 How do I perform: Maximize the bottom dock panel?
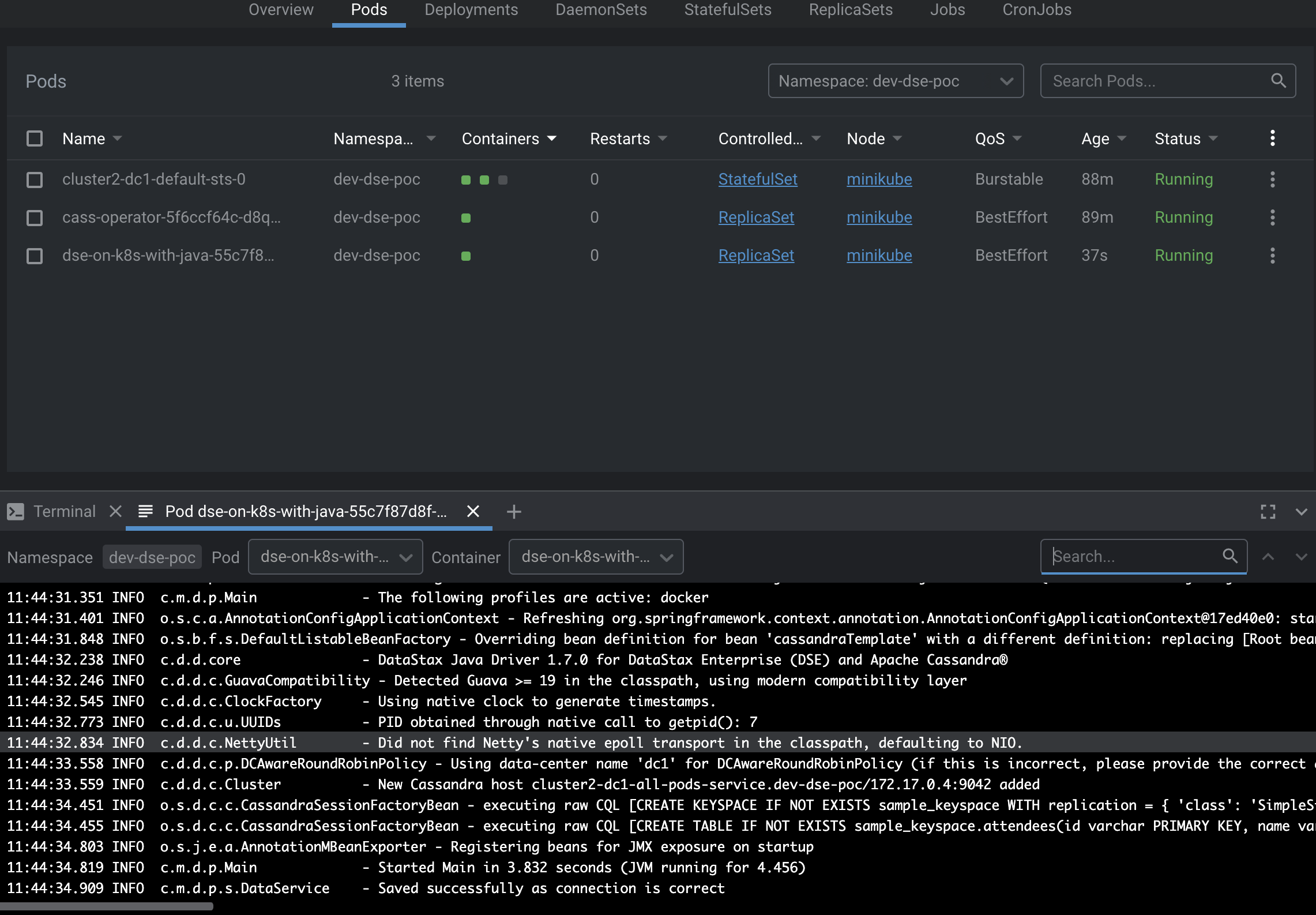pos(1268,512)
